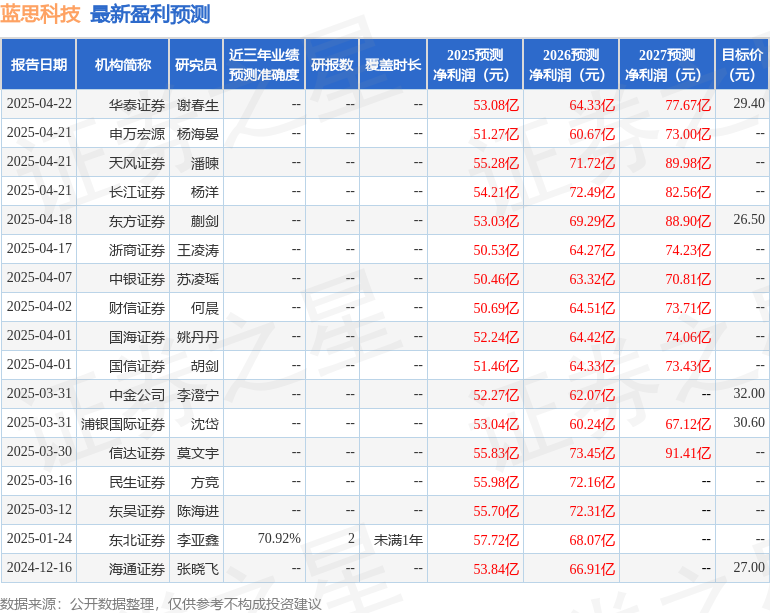Image resolution: width=770 pixels, height=613 pixels.
Task: Click the 最新盈利预测 heading
Action: [150, 14]
